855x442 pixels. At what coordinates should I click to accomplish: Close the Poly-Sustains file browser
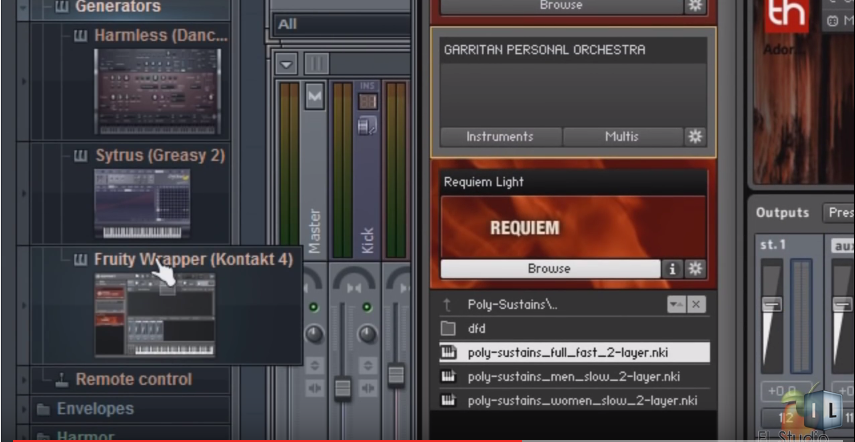[x=696, y=305]
